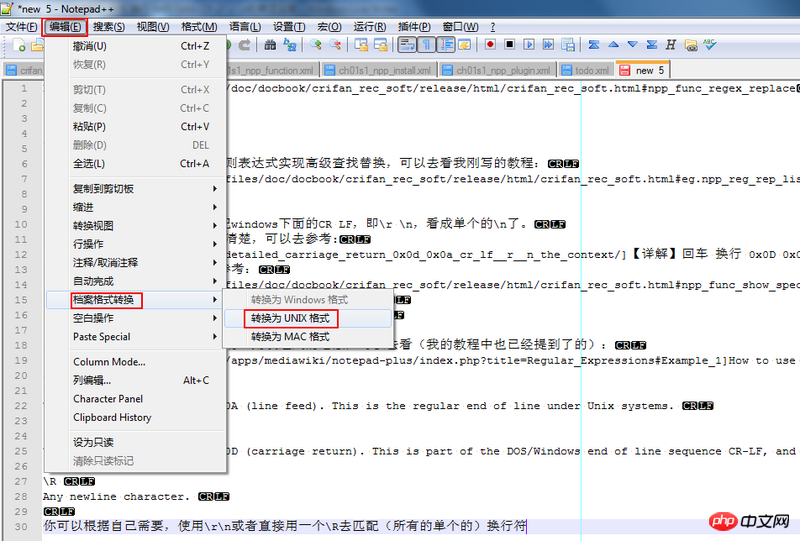Click the blue up-triangle plugin icon
The height and width of the screenshot is (541, 800).
(x=613, y=44)
